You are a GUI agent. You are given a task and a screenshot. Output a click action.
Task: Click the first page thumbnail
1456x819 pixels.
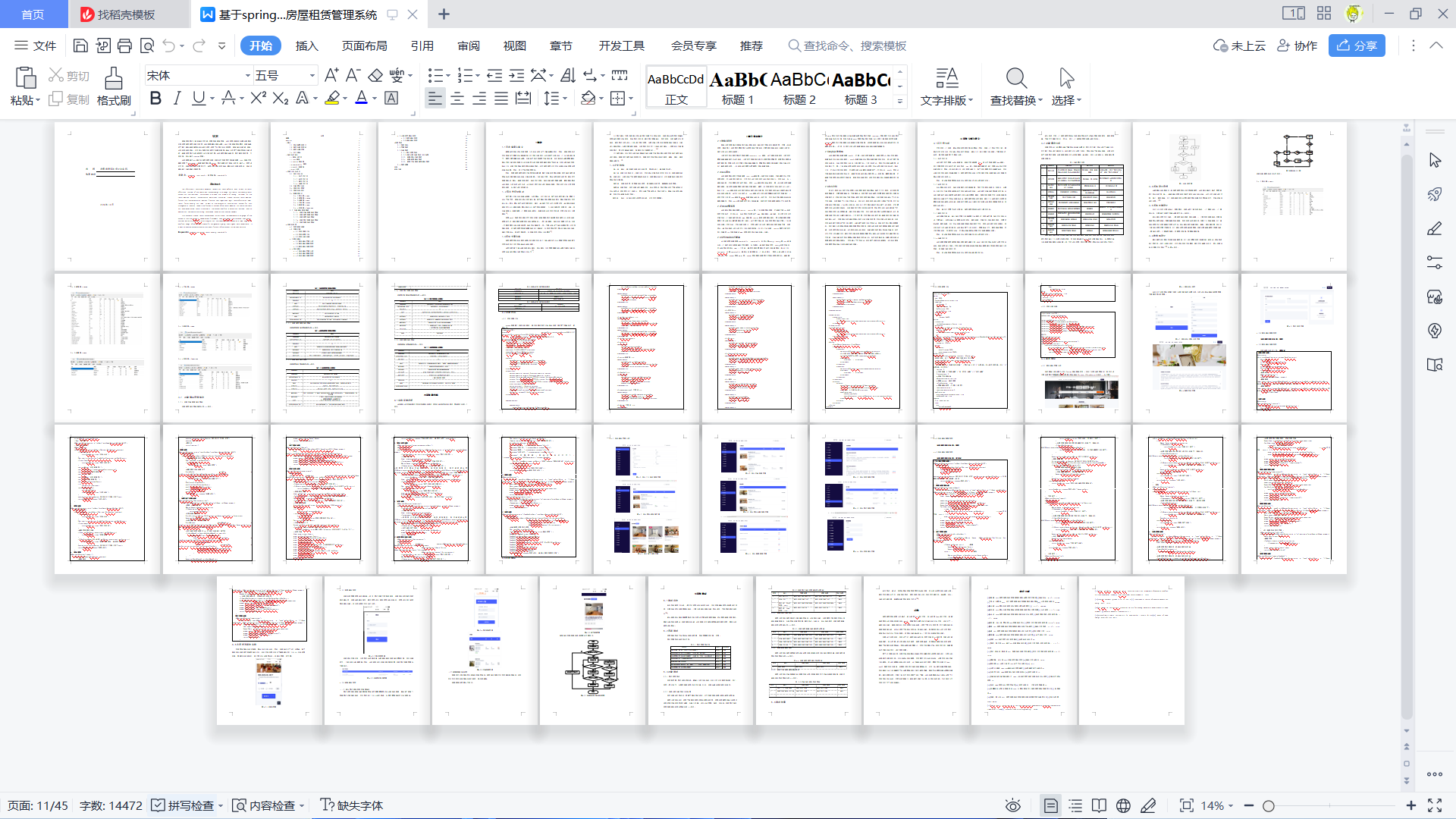[107, 196]
